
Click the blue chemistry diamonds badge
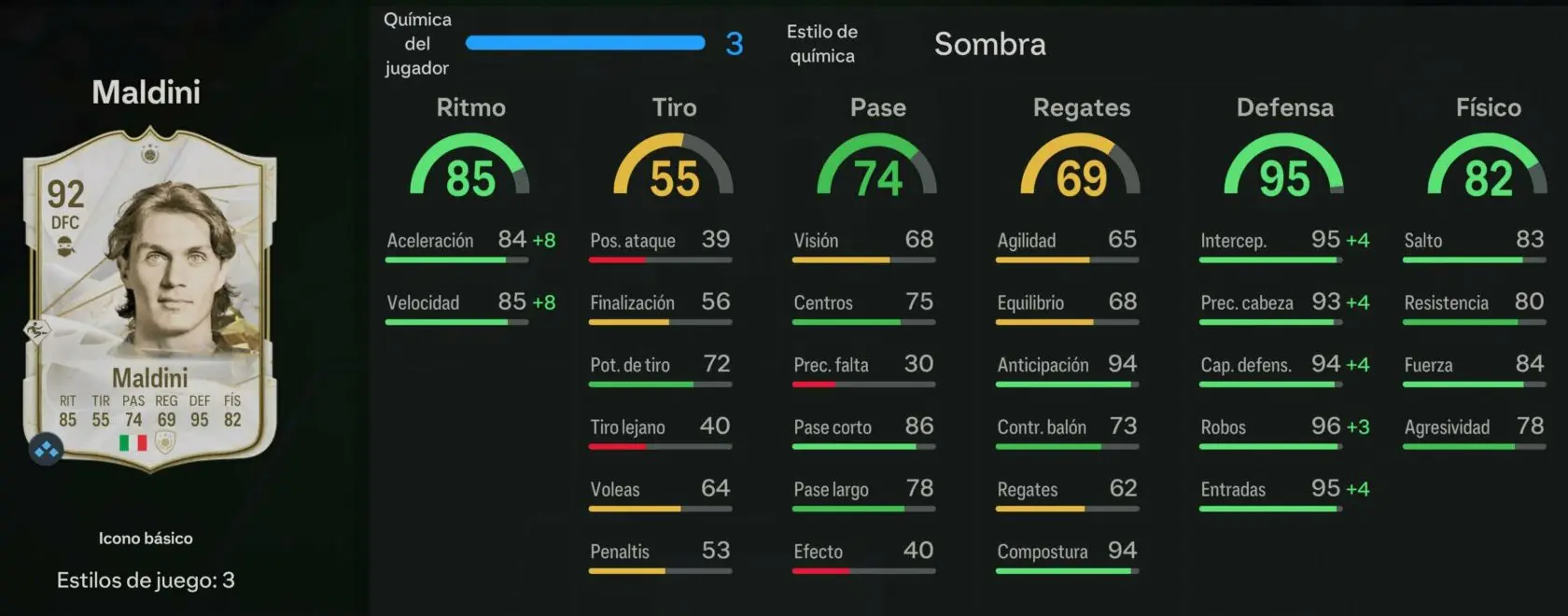pos(45,450)
